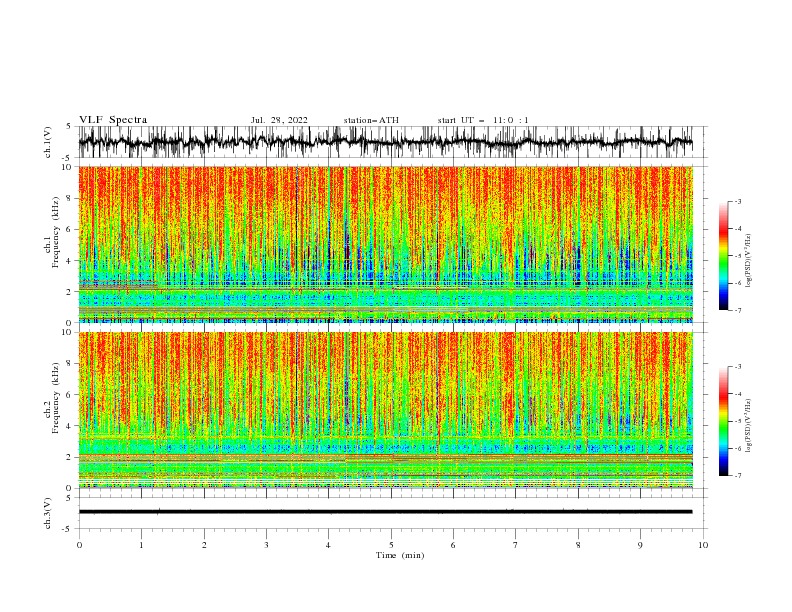
Task: Click the 8 kHz tick label of ch.1 spectrogram
Action: coord(69,198)
